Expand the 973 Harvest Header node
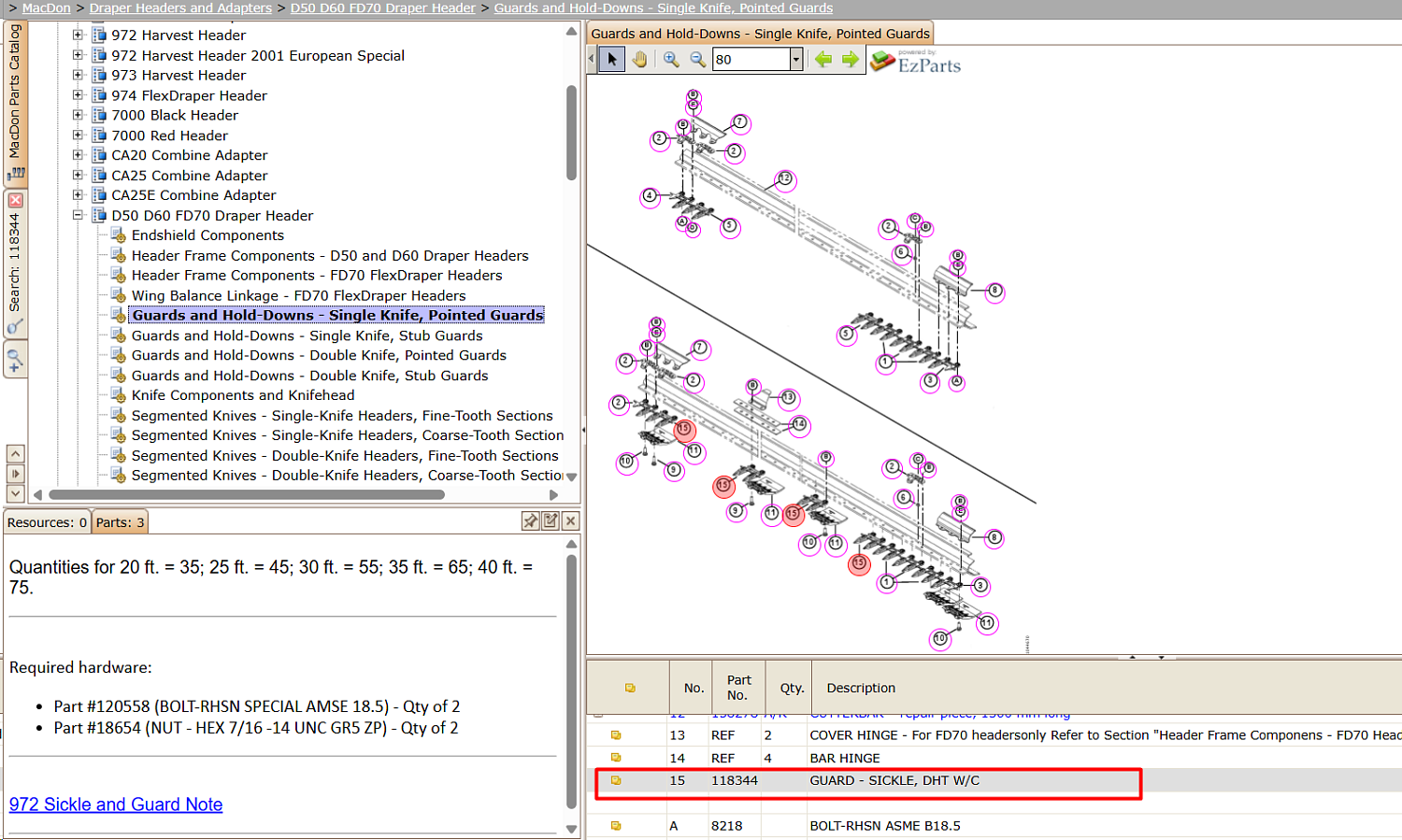Screen dimensions: 1402x840 [79, 75]
